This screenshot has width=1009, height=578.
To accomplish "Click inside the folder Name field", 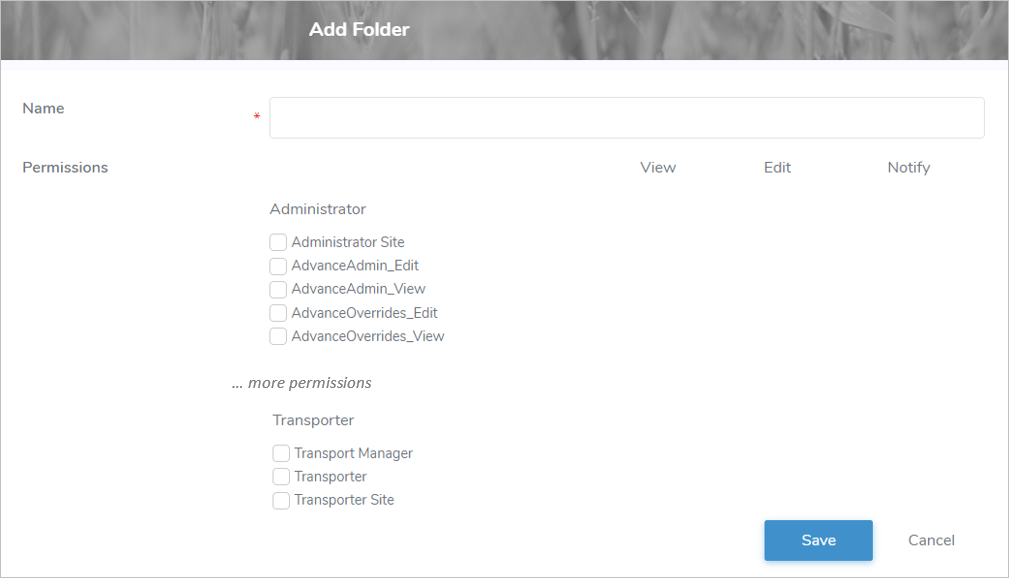I will (x=626, y=117).
